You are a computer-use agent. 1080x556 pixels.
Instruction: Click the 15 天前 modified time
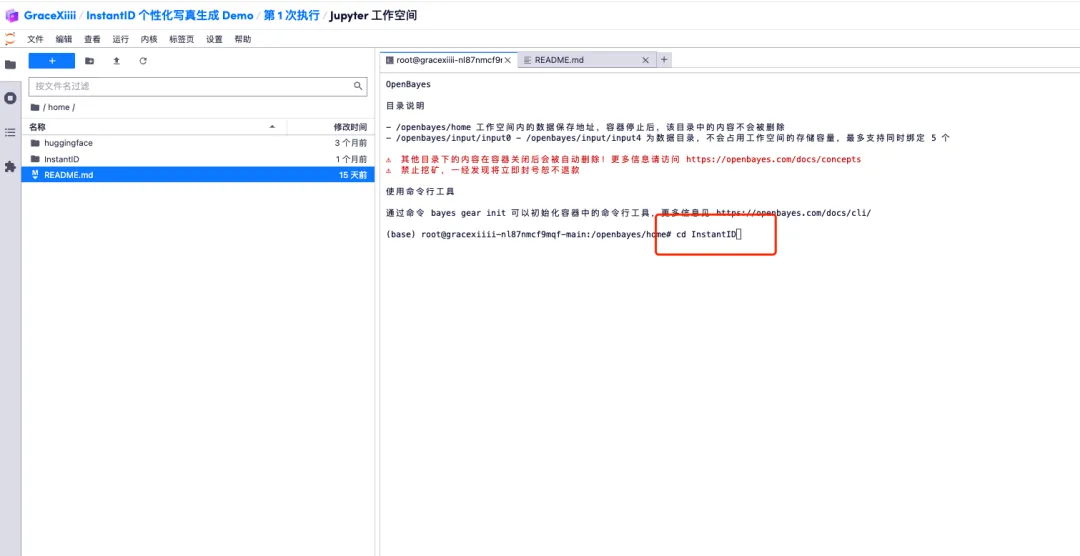(x=353, y=175)
